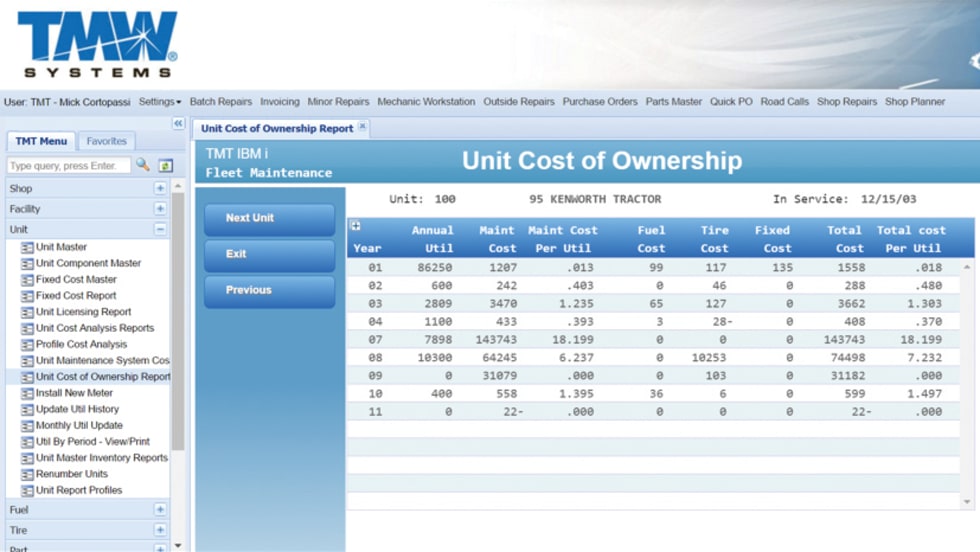Click the Next Unit button
This screenshot has height=552, width=980.
[269, 219]
